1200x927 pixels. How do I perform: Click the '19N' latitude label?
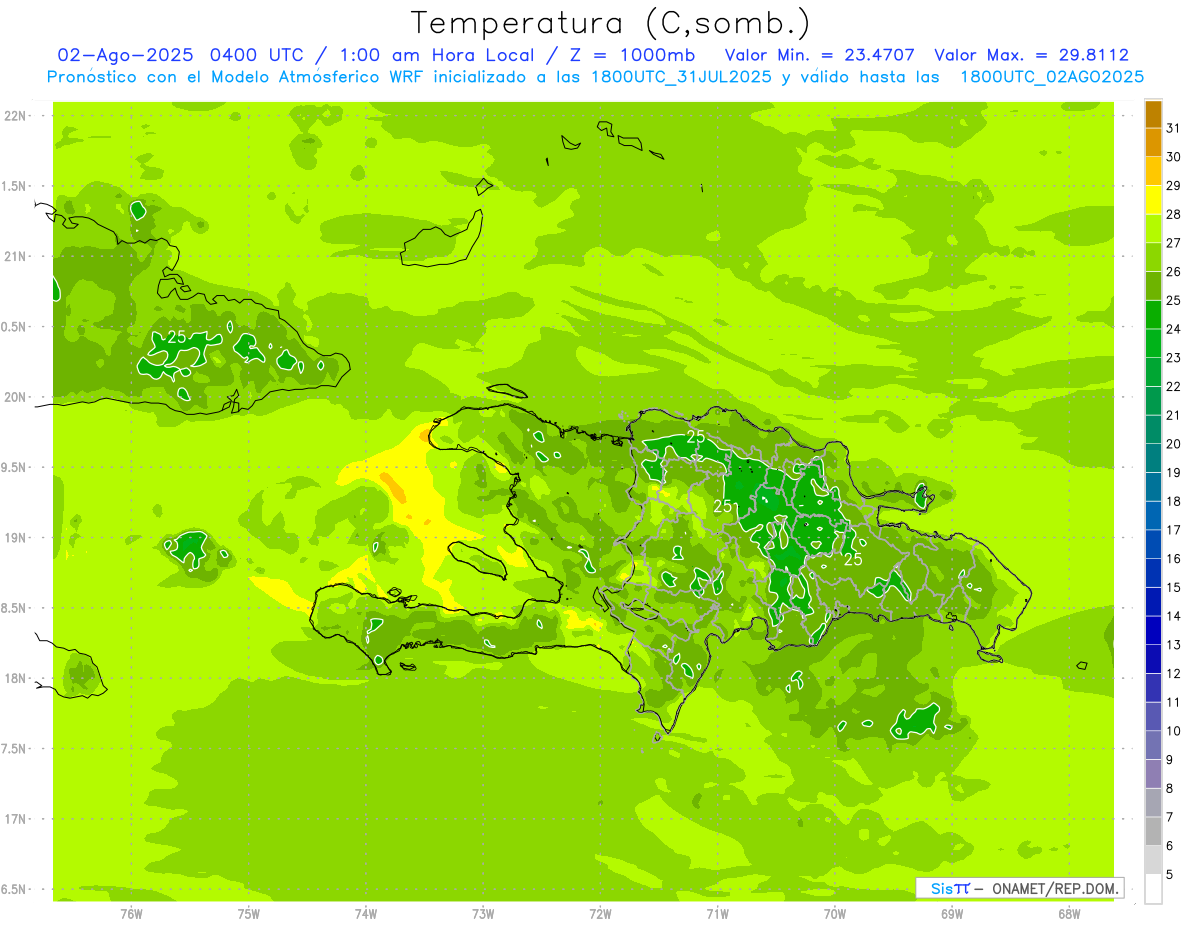coord(14,538)
